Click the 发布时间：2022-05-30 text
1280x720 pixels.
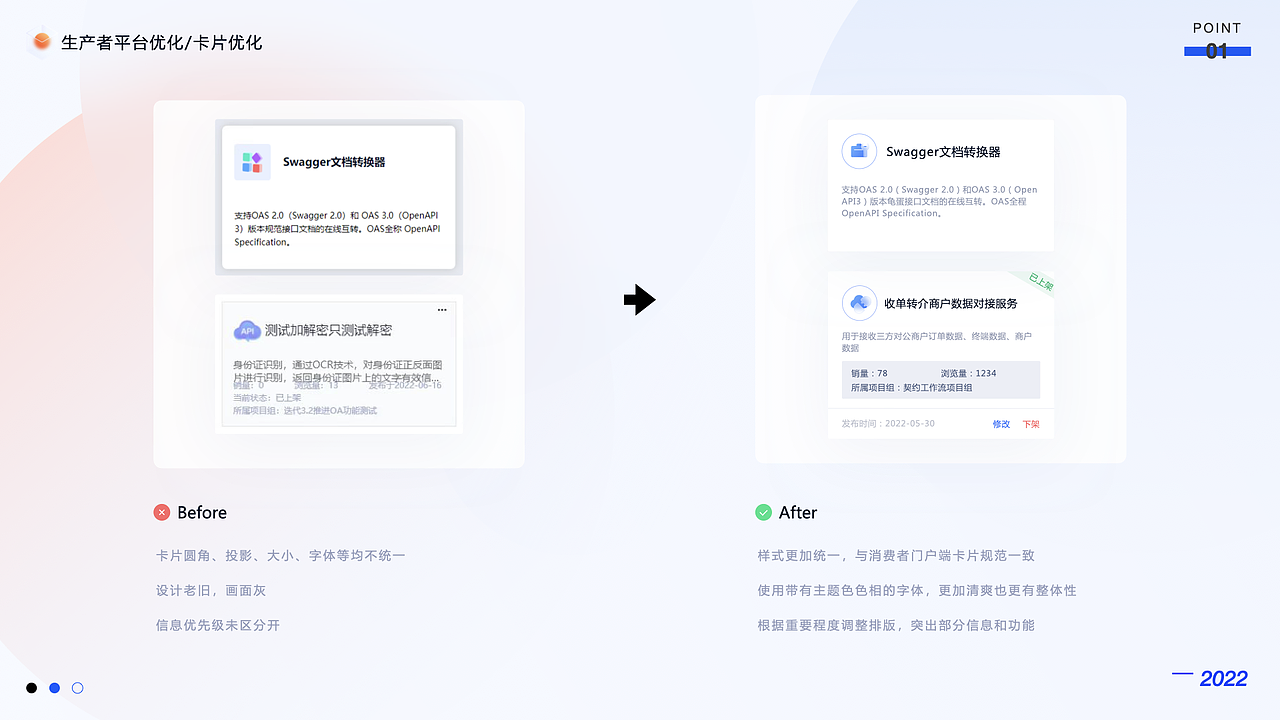pyautogui.click(x=888, y=424)
